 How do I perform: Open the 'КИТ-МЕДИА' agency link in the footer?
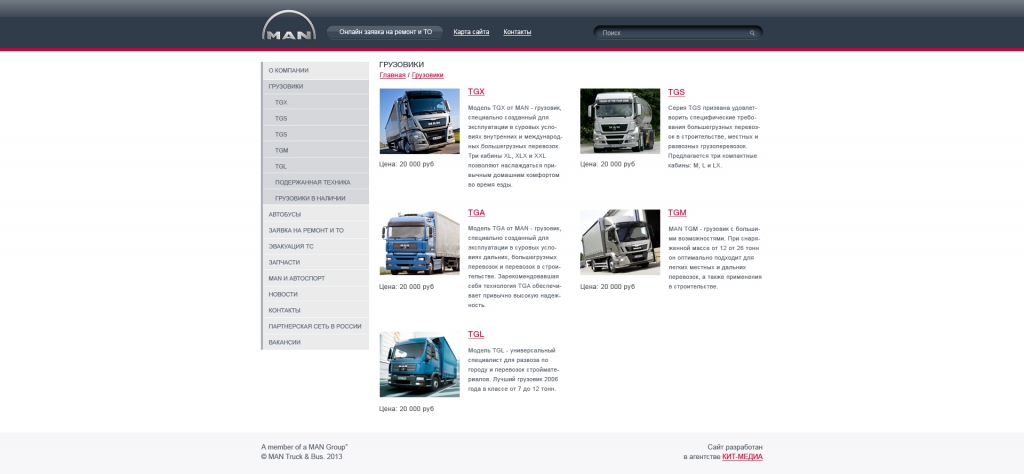tap(742, 457)
